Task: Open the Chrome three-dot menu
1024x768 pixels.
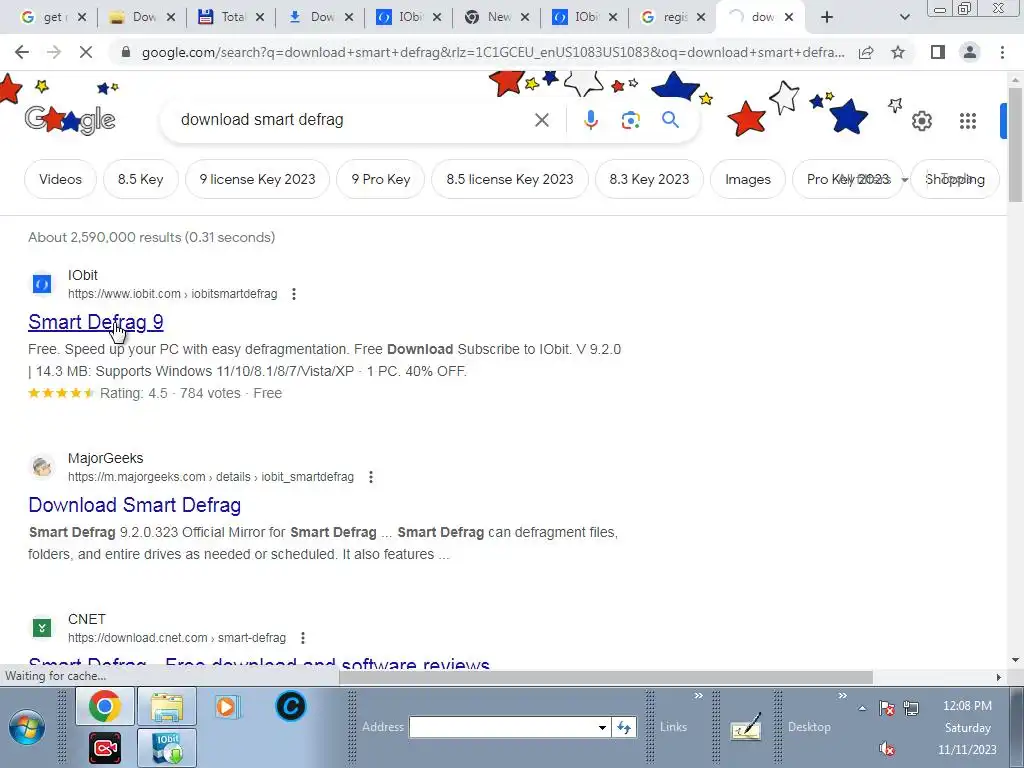Action: tap(1002, 52)
